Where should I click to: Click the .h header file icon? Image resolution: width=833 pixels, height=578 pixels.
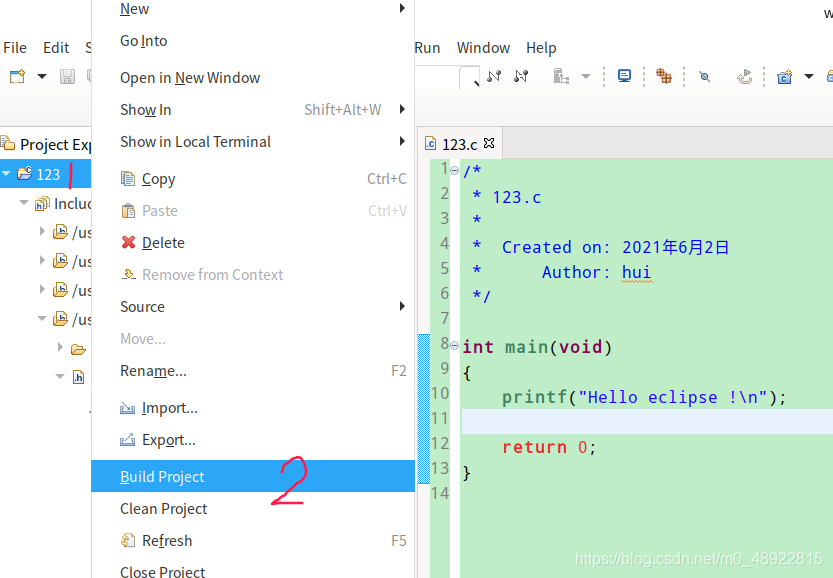[79, 377]
